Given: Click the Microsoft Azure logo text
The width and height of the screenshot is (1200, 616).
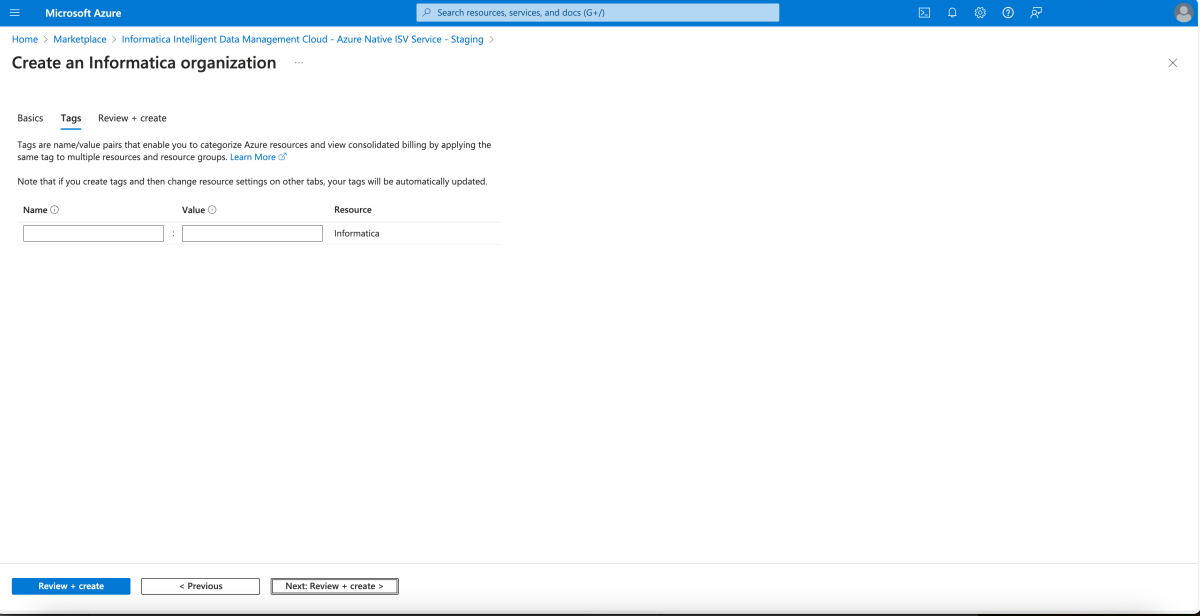Looking at the screenshot, I should 83,13.
